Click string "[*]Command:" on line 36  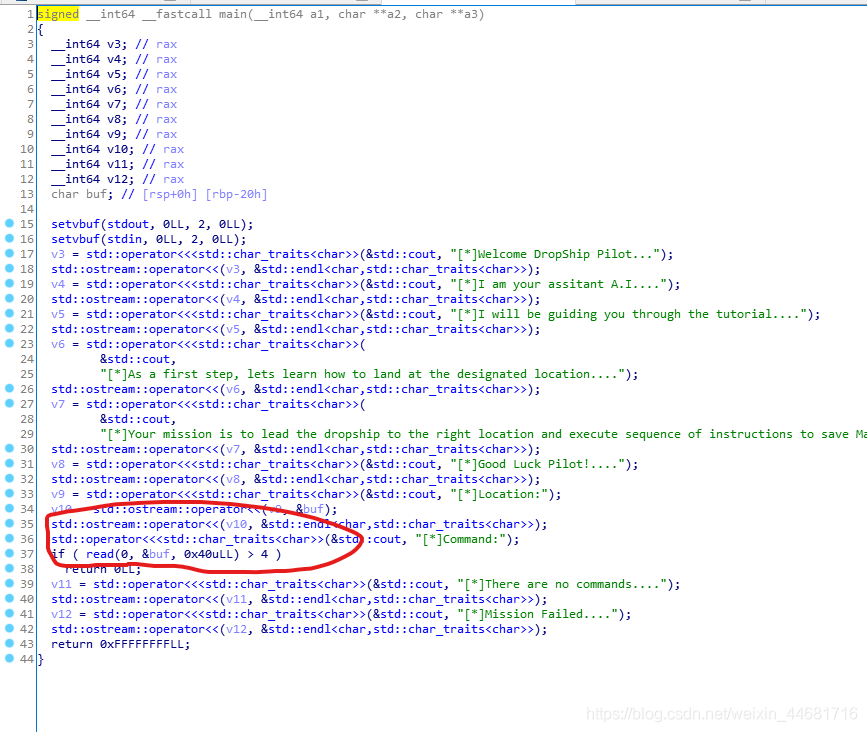(460, 539)
